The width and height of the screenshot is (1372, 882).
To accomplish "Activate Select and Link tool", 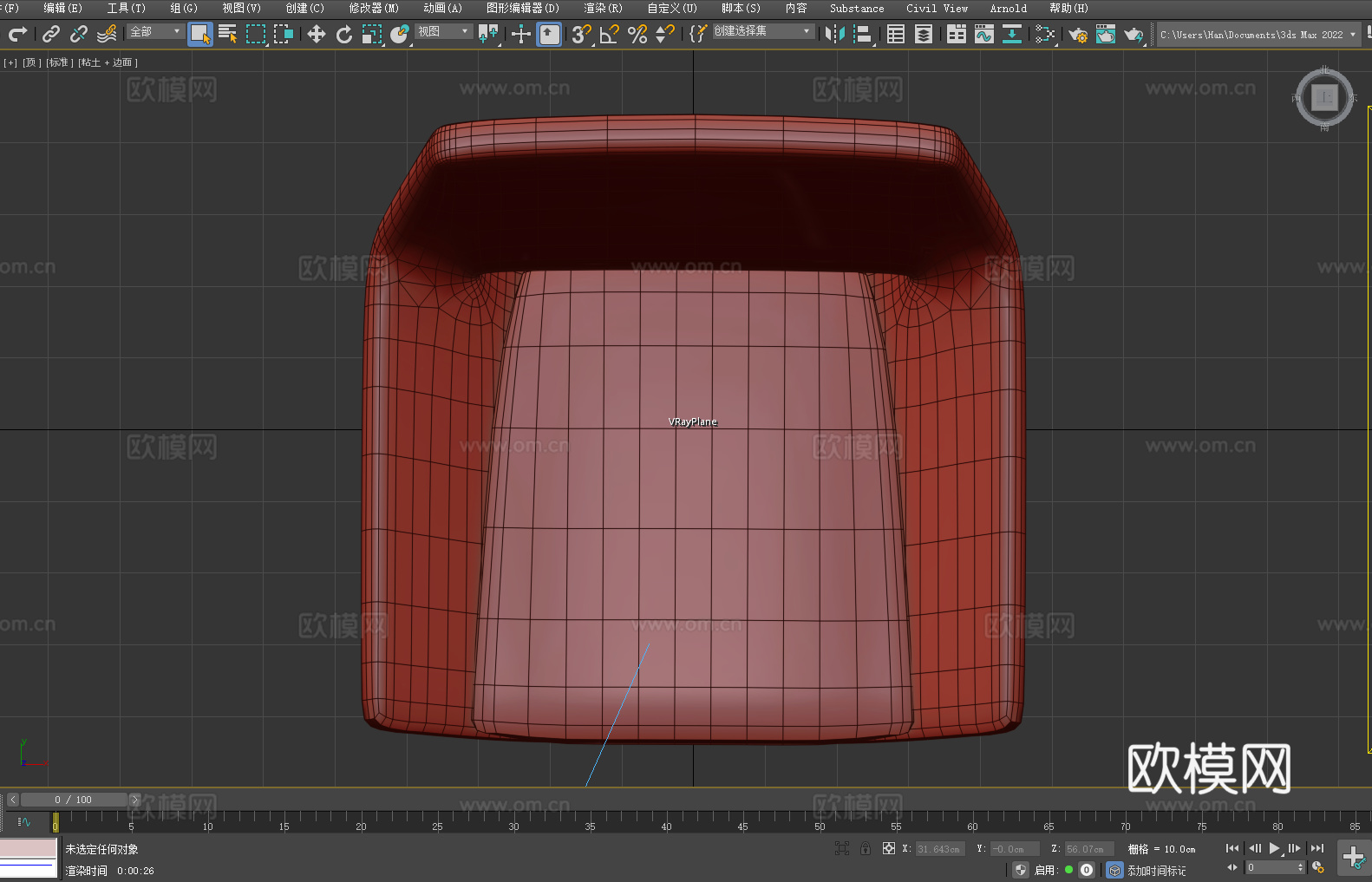I will pos(51,34).
